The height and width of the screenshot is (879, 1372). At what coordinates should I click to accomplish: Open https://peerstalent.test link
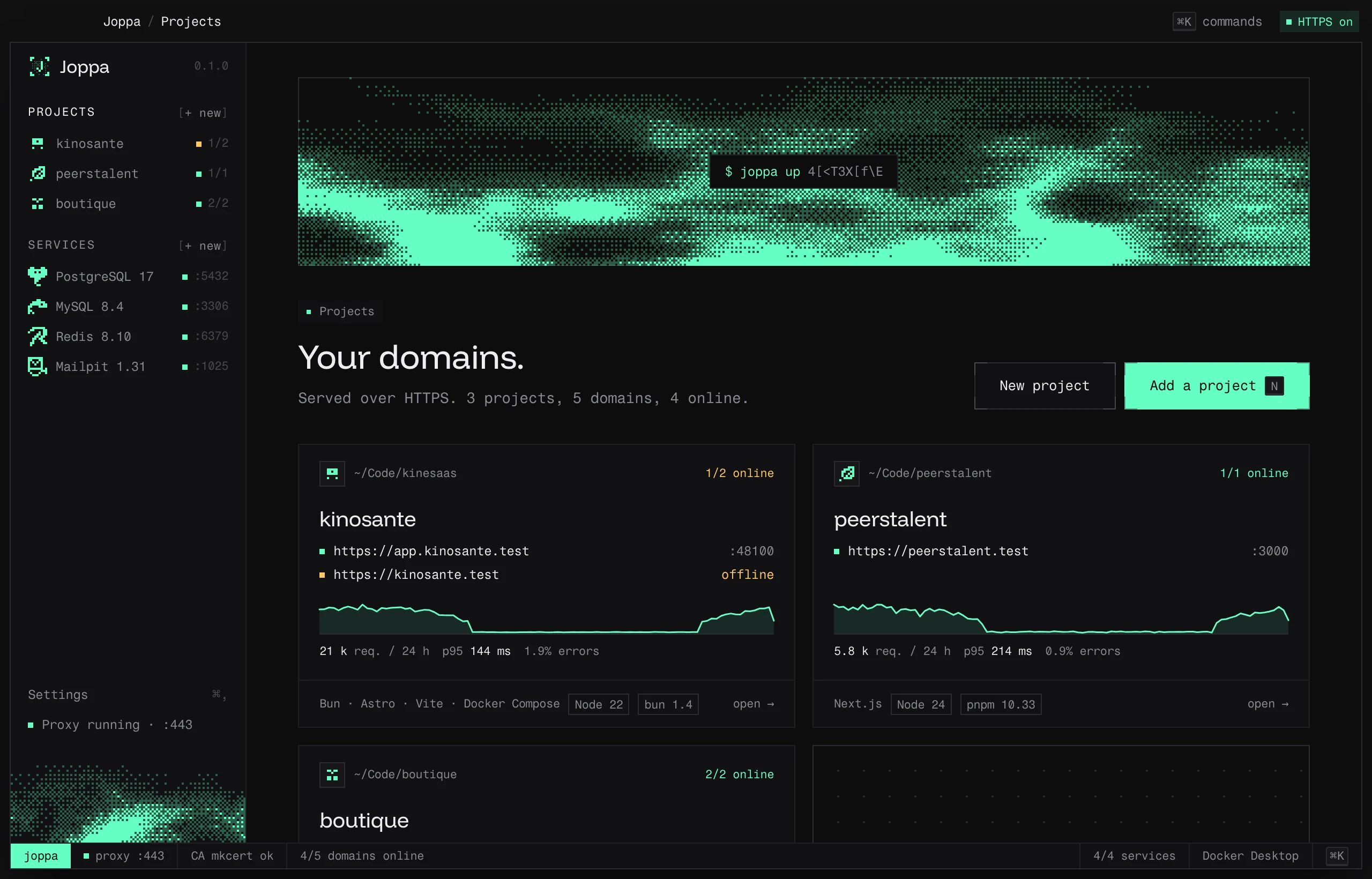[938, 551]
